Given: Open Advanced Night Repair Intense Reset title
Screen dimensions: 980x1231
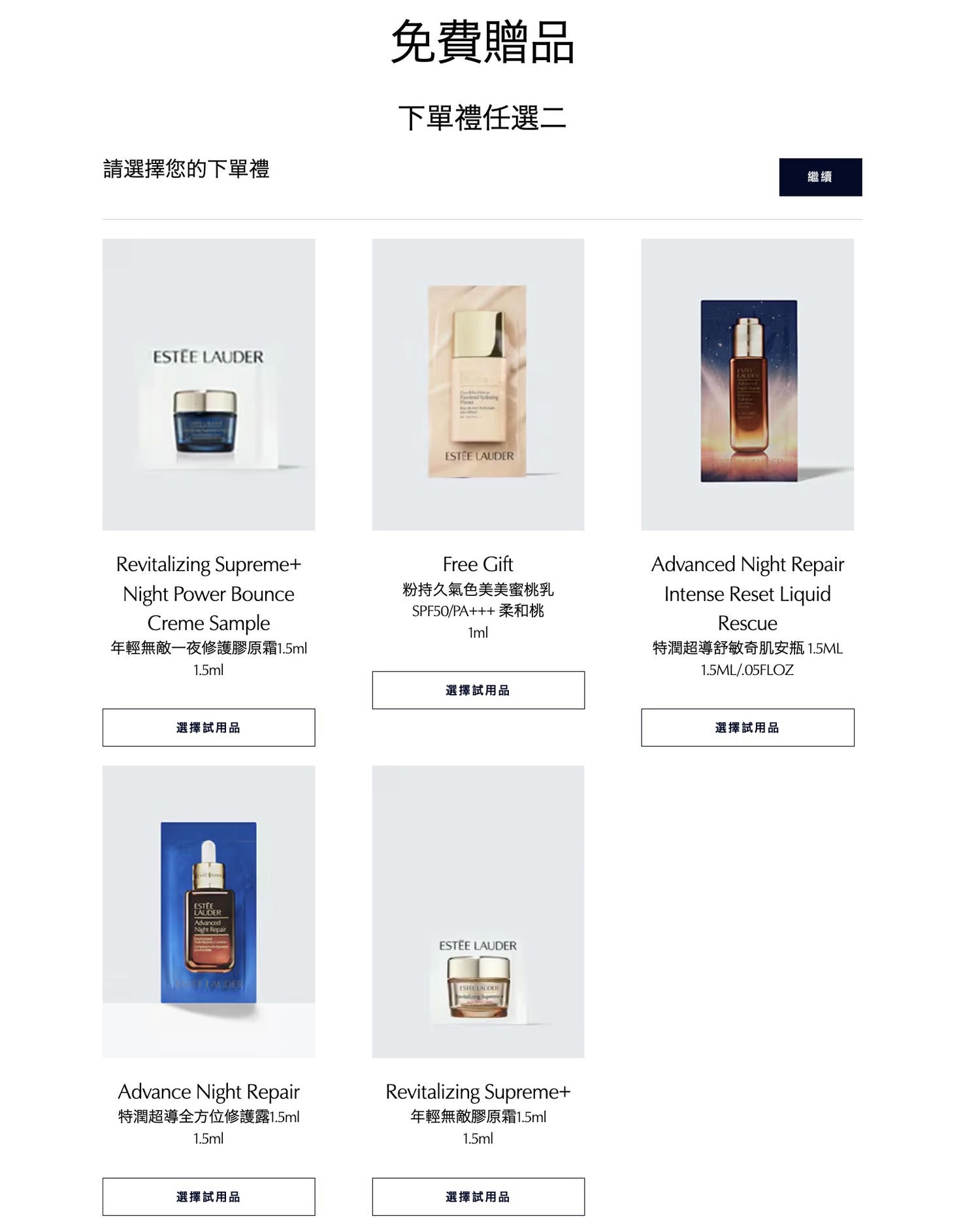Looking at the screenshot, I should coord(747,593).
